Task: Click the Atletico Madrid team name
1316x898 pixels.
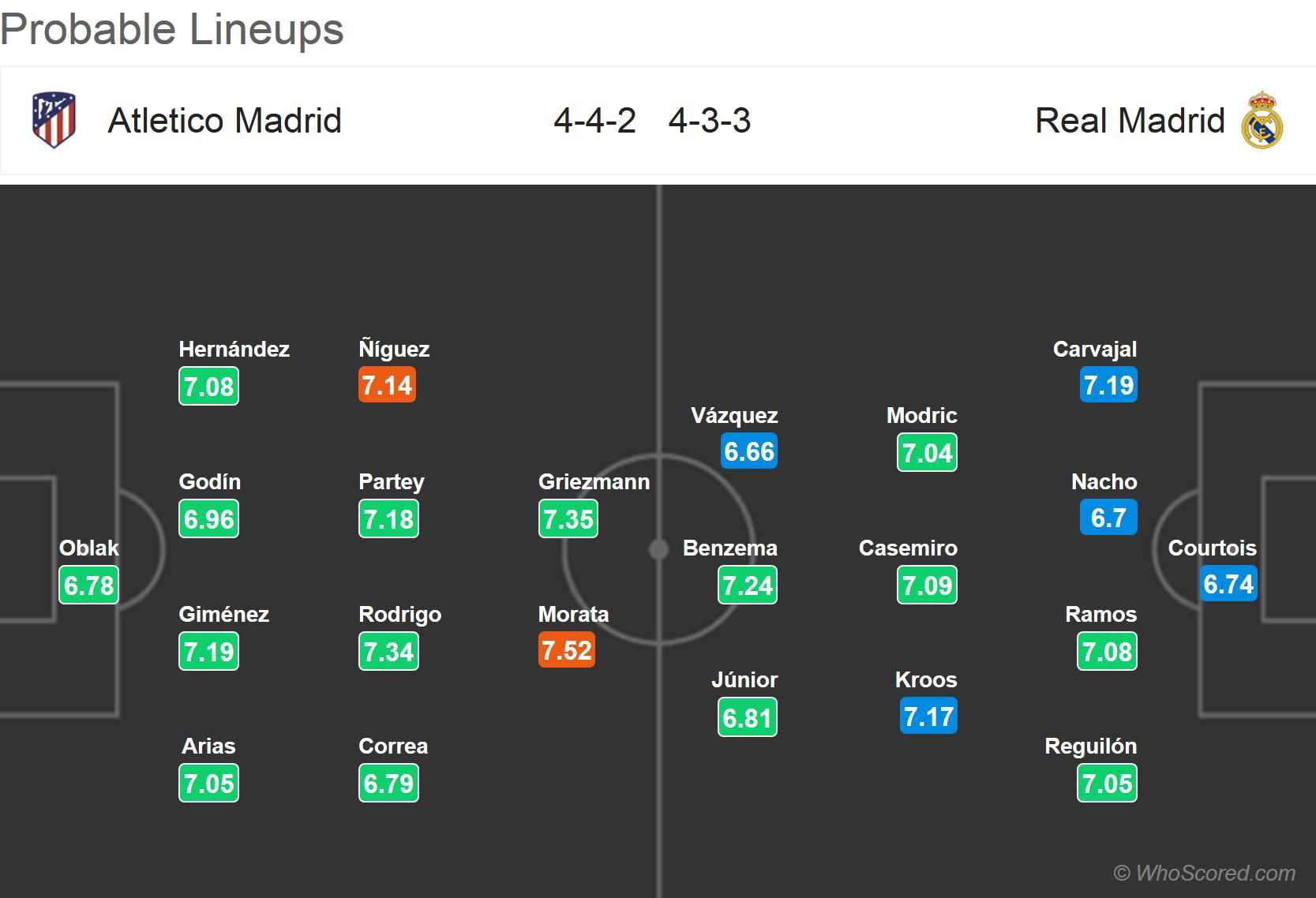Action: (x=225, y=121)
